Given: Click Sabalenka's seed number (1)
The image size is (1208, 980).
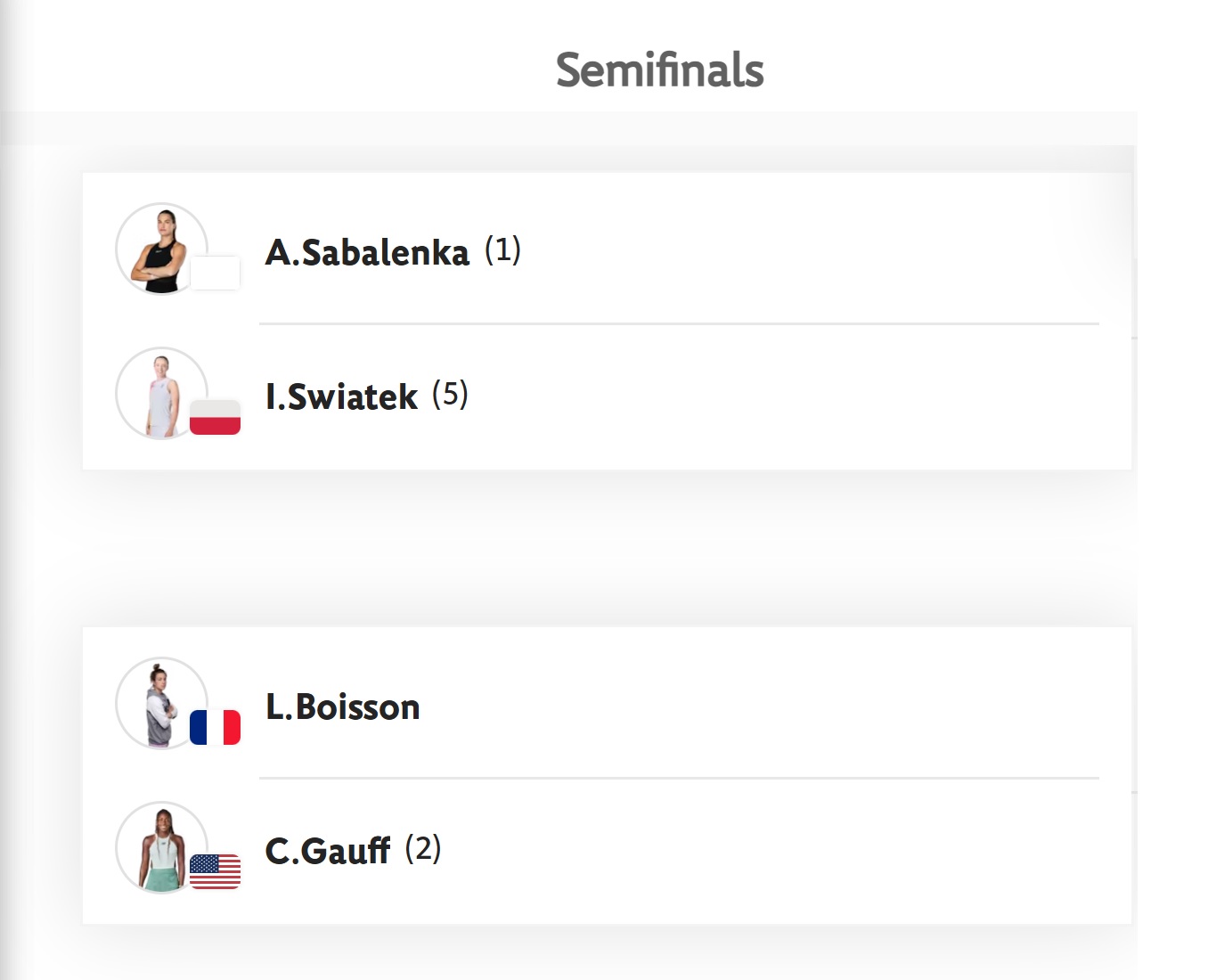Looking at the screenshot, I should coord(502,250).
